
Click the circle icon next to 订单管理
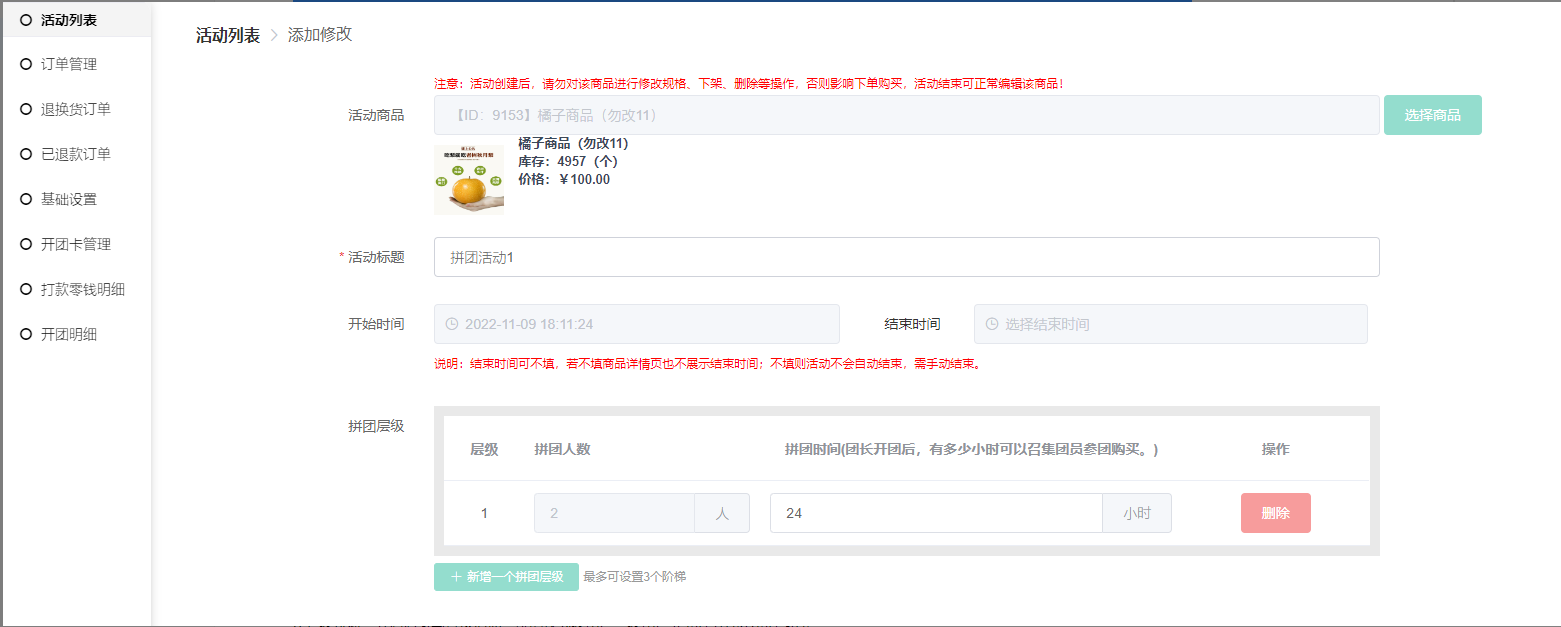tap(26, 64)
